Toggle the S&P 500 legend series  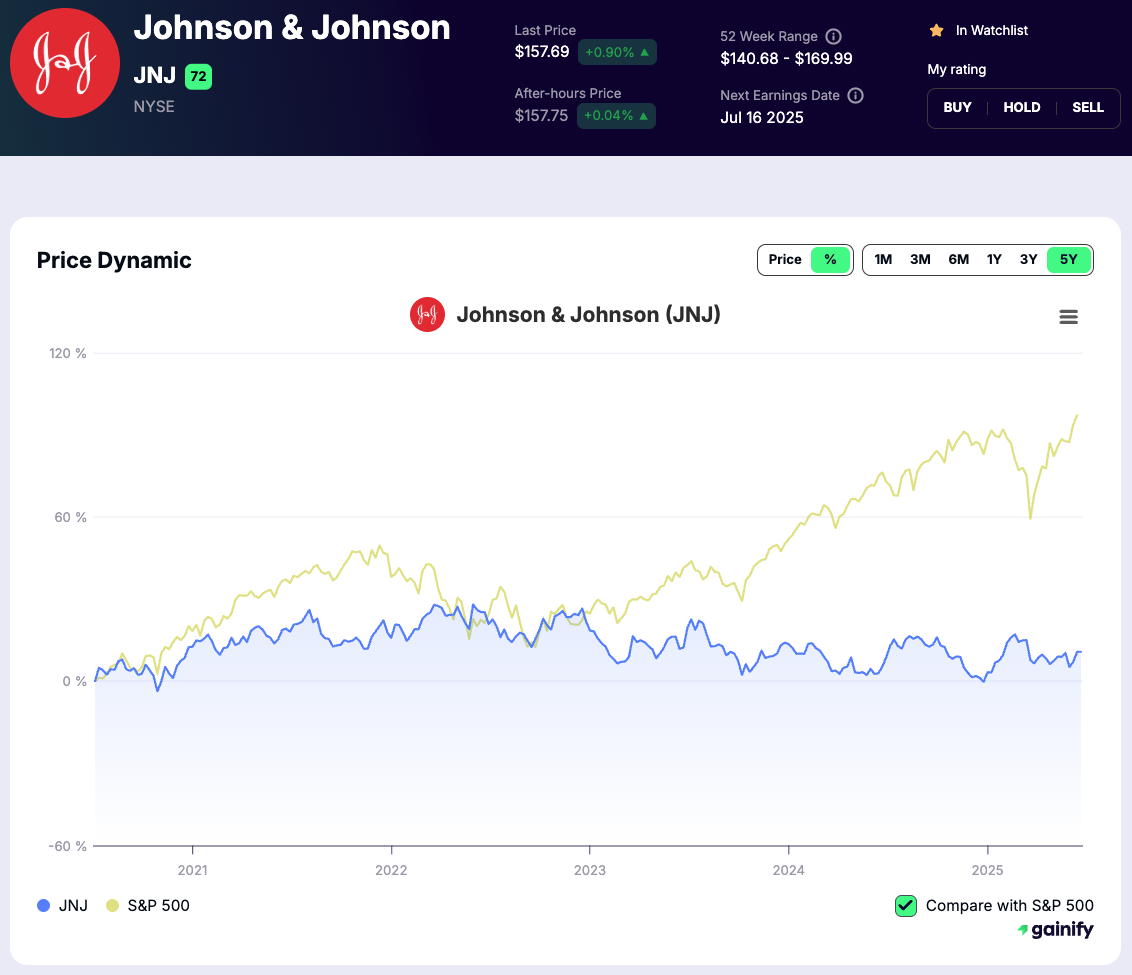(148, 906)
